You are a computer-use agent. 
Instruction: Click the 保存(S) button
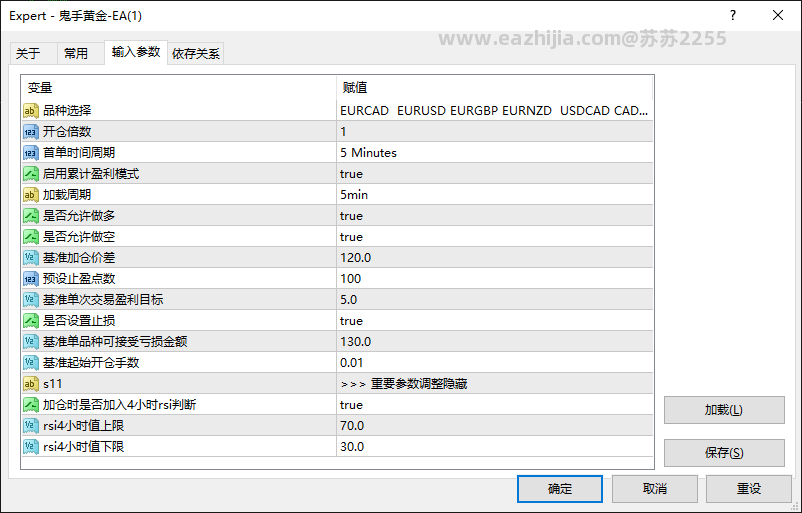coord(724,453)
